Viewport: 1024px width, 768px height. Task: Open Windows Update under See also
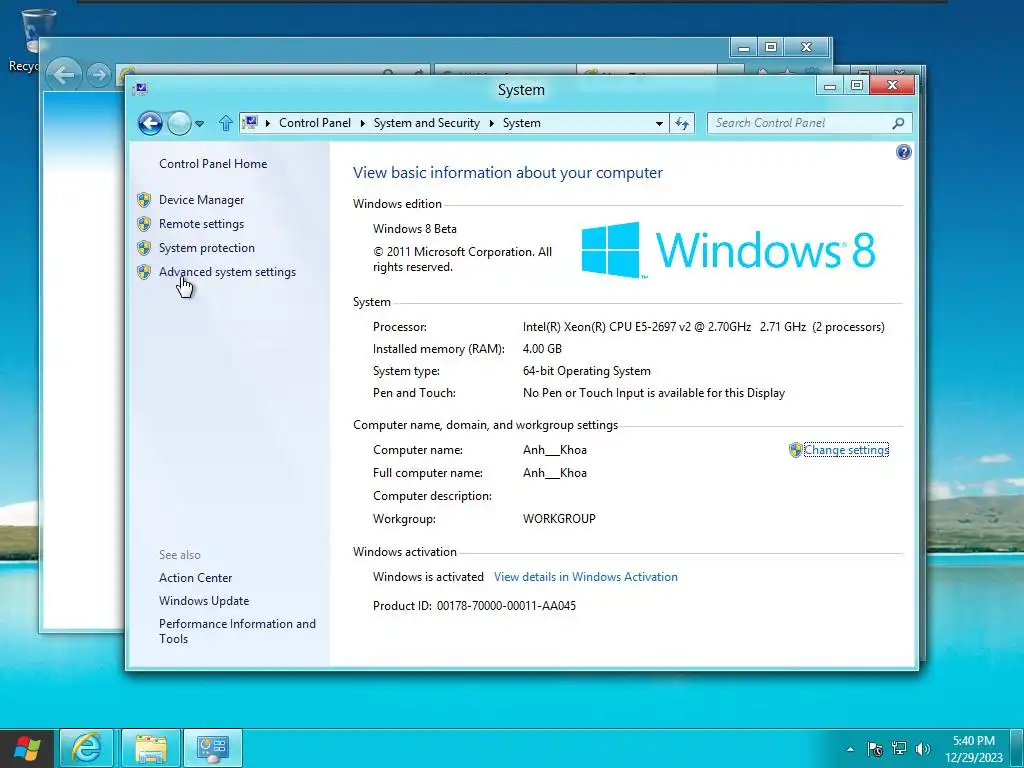coord(204,601)
